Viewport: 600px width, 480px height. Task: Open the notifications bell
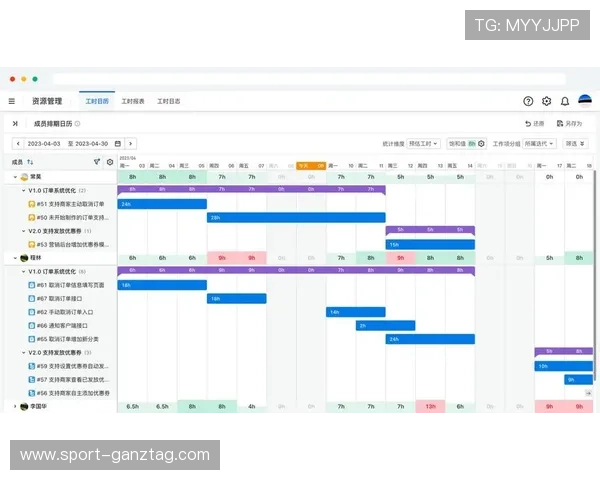565,101
